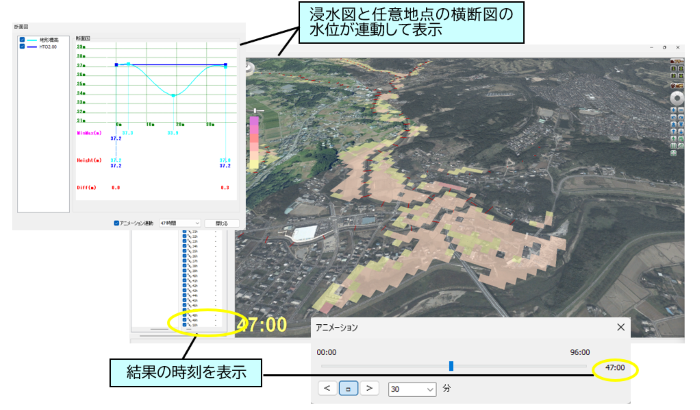Click the large yellow 47:00 overlay on map

tap(262, 325)
